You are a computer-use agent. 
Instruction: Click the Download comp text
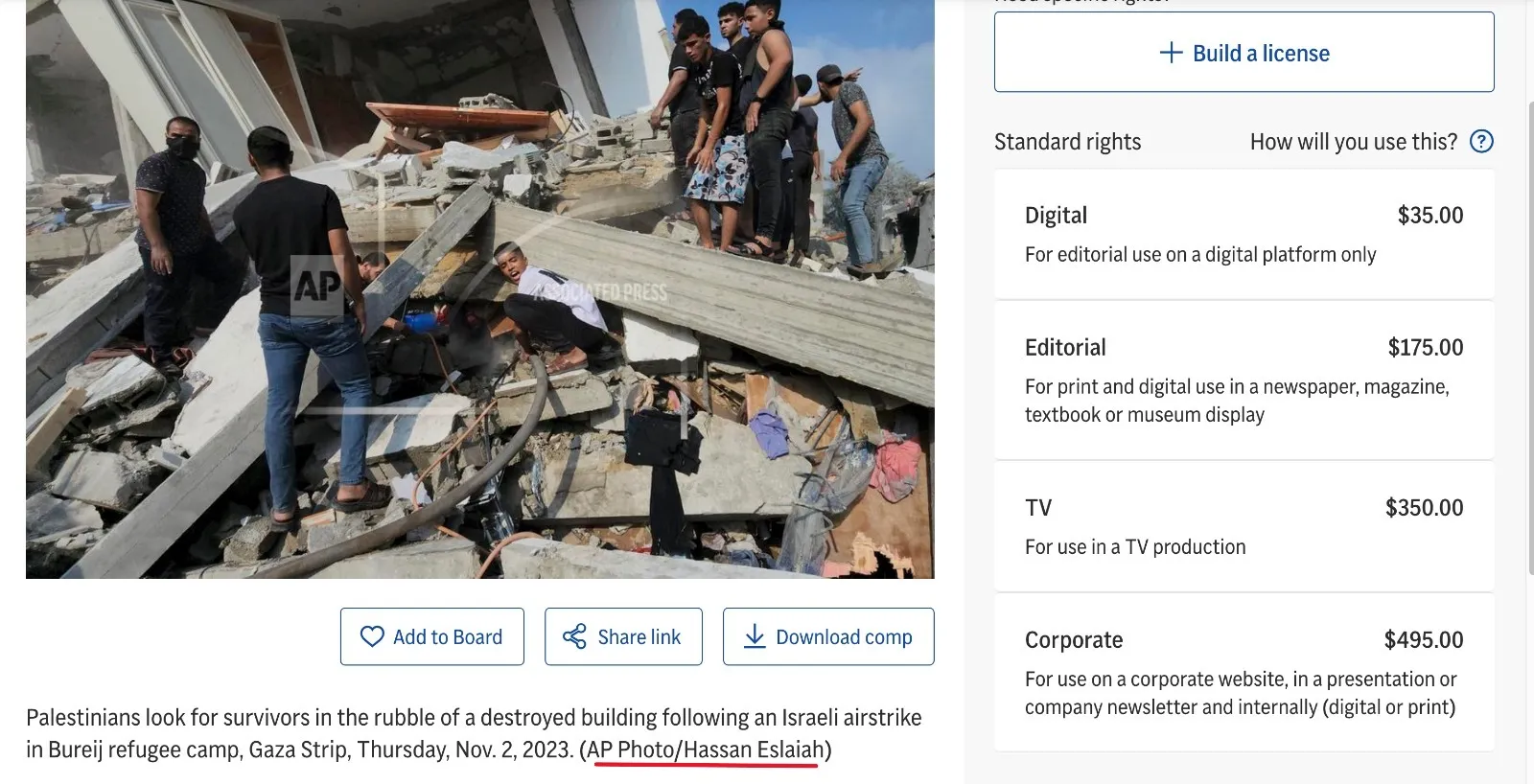point(844,637)
